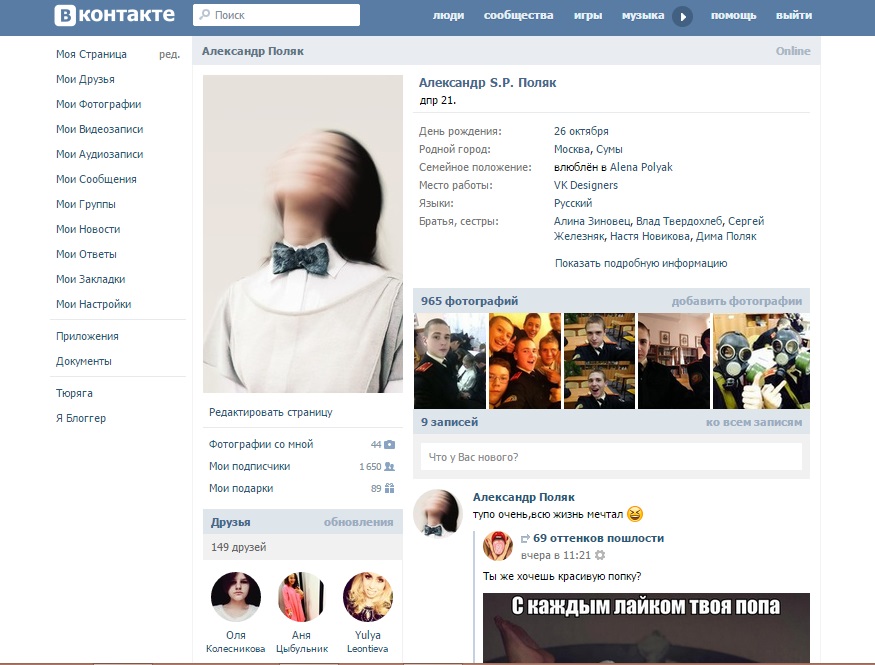Open friend Оля Колесникова's avatar
The image size is (875, 665).
(235, 596)
